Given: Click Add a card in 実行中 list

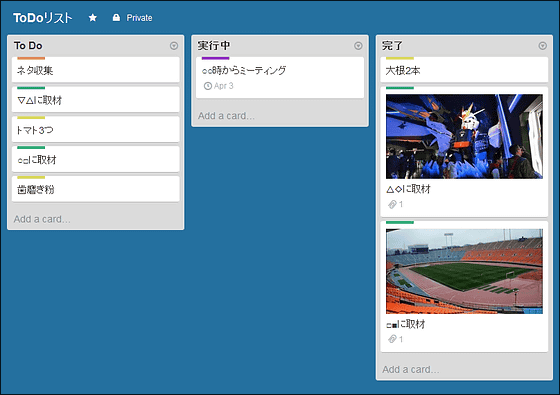Looking at the screenshot, I should [226, 116].
